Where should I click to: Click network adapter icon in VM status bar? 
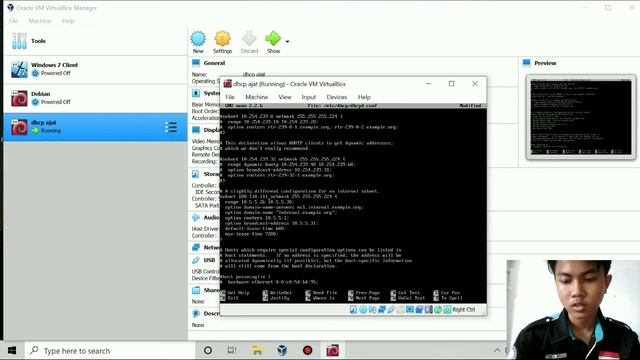pyautogui.click(x=382, y=310)
